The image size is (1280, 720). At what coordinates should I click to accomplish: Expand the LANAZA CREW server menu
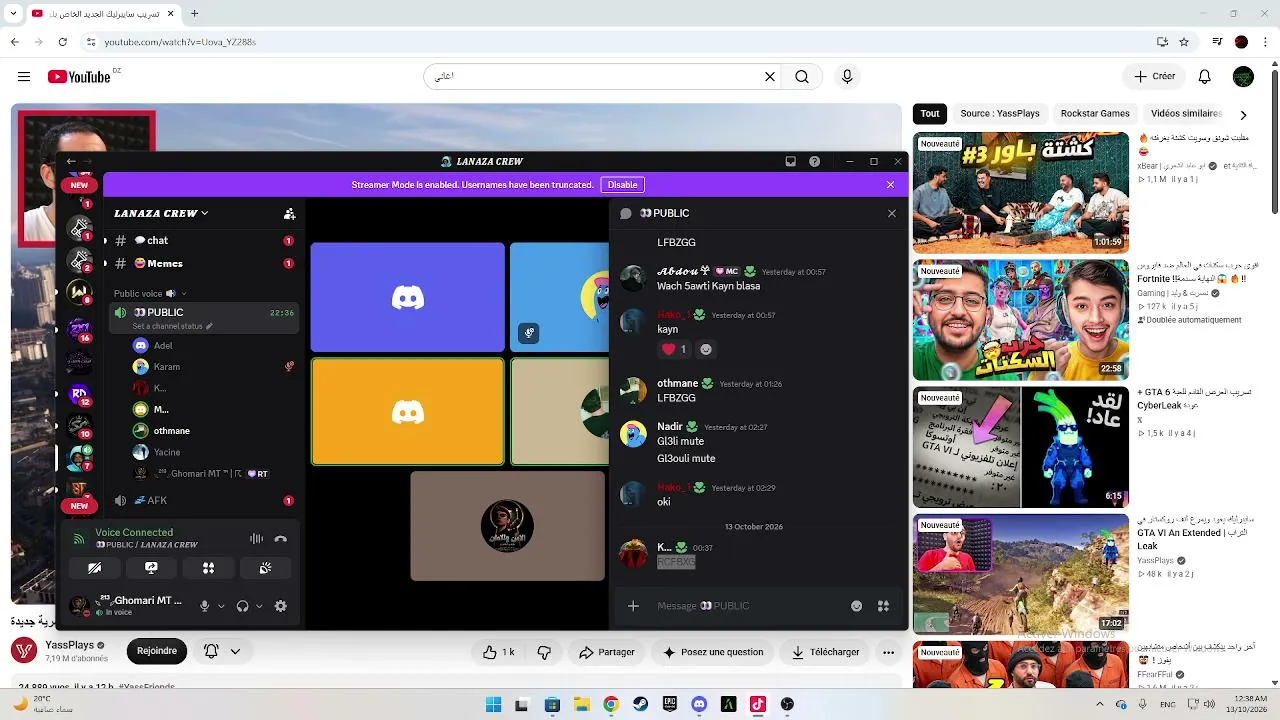[161, 213]
